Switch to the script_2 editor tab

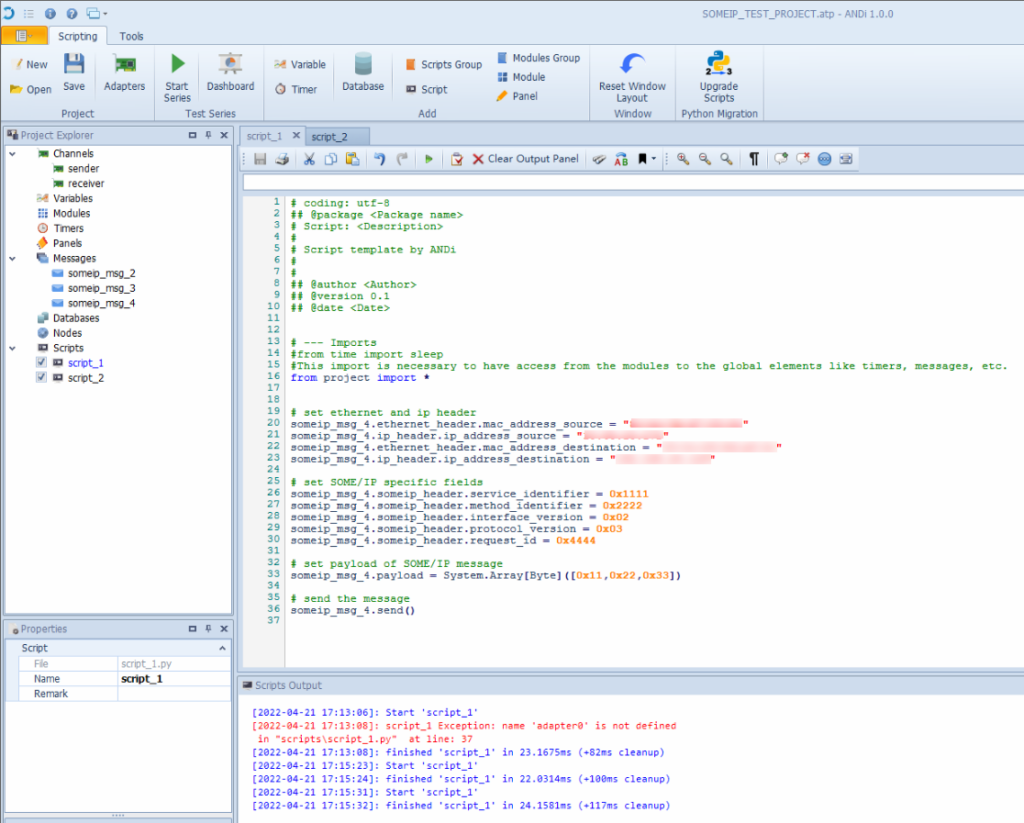[x=329, y=136]
